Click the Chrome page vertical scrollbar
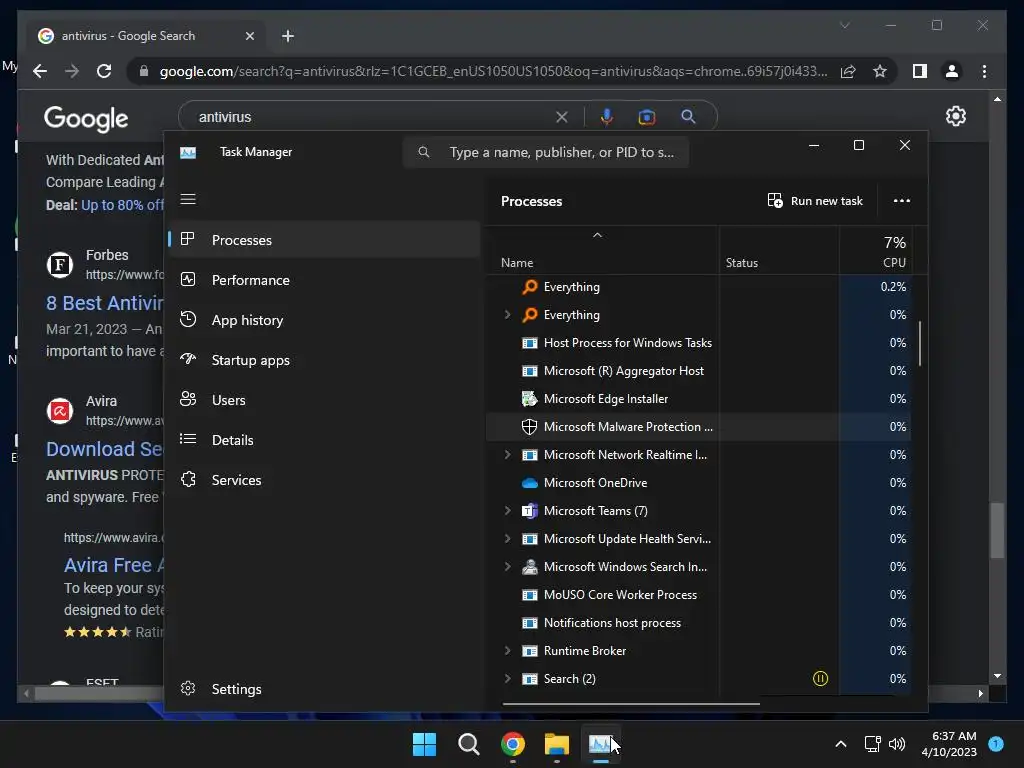This screenshot has width=1024, height=768. pyautogui.click(x=997, y=530)
